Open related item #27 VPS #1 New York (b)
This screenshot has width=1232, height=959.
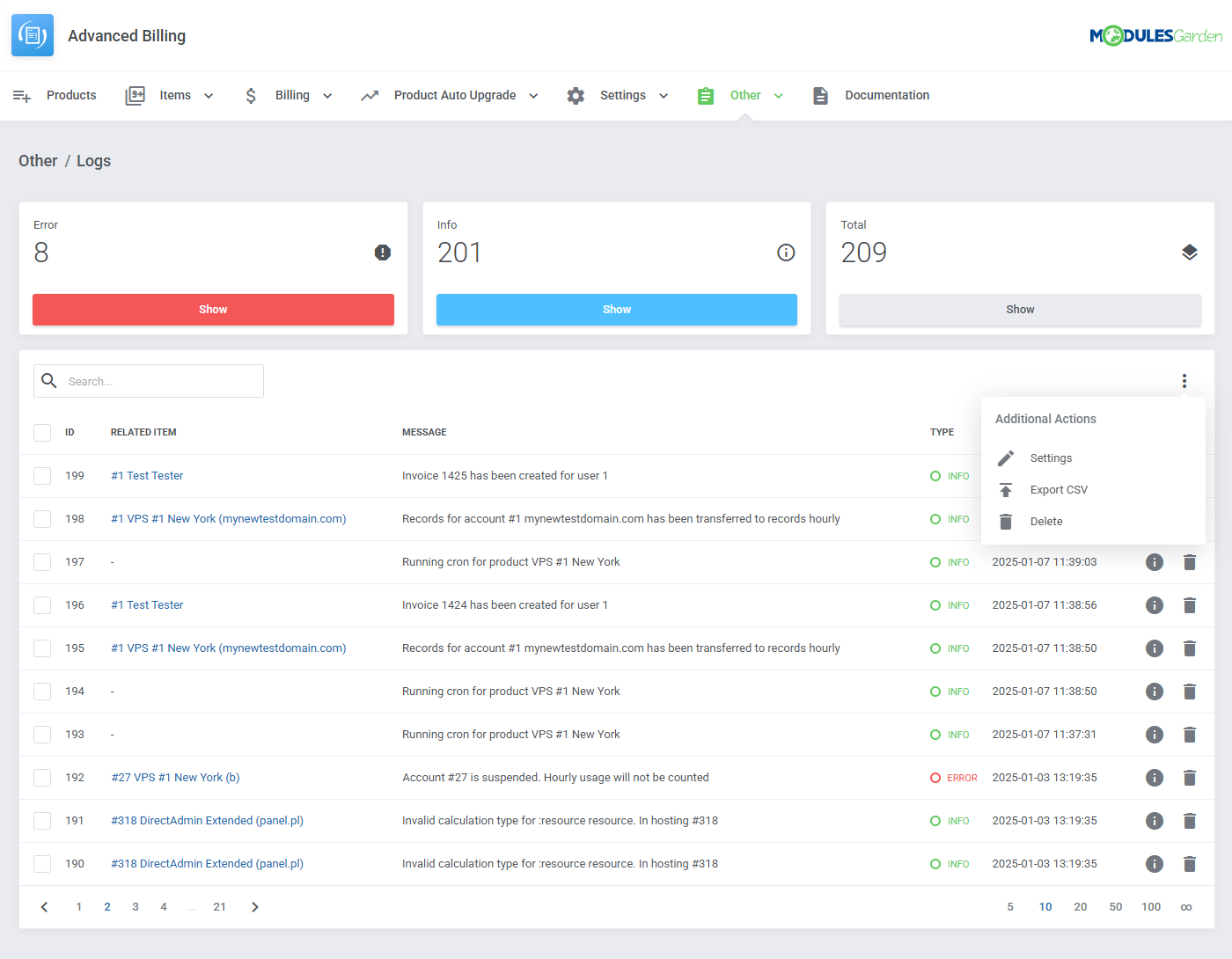(x=175, y=778)
